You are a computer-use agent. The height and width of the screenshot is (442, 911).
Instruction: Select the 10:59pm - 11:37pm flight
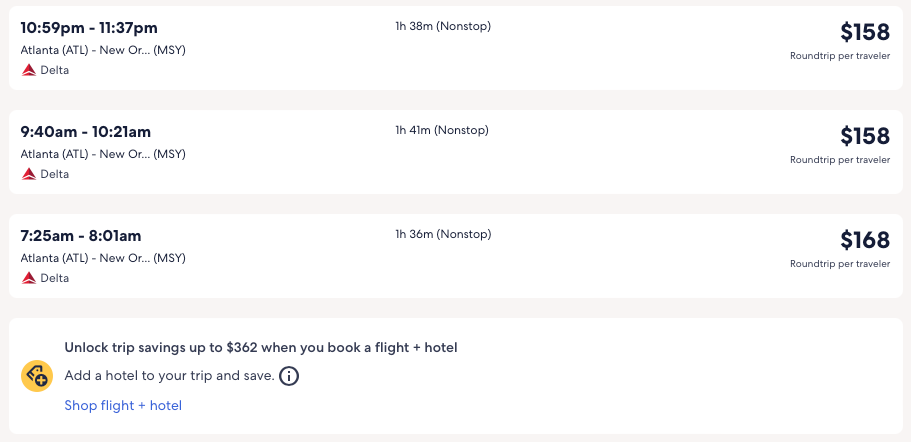pyautogui.click(x=89, y=28)
